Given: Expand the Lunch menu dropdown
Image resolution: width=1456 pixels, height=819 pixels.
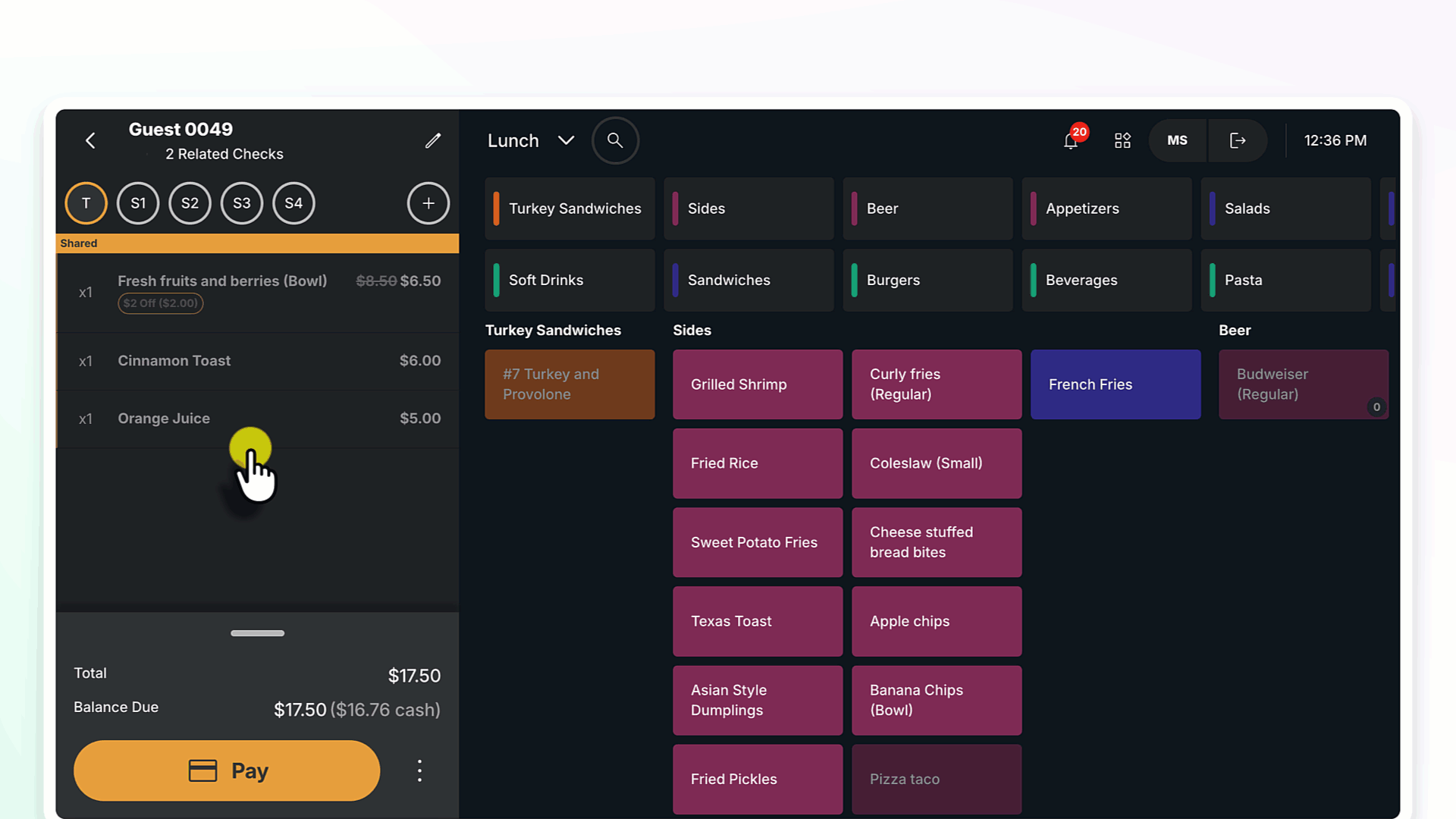Looking at the screenshot, I should pos(531,140).
